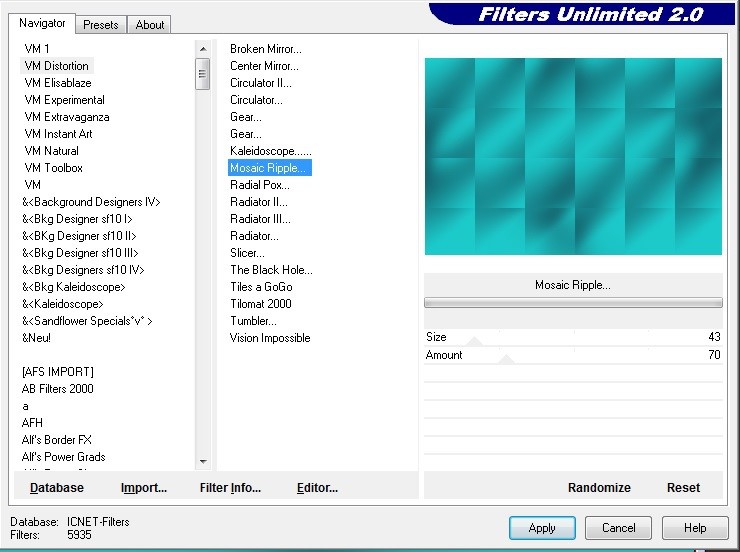Click the Cancel button
This screenshot has height=552, width=740.
pyautogui.click(x=618, y=527)
